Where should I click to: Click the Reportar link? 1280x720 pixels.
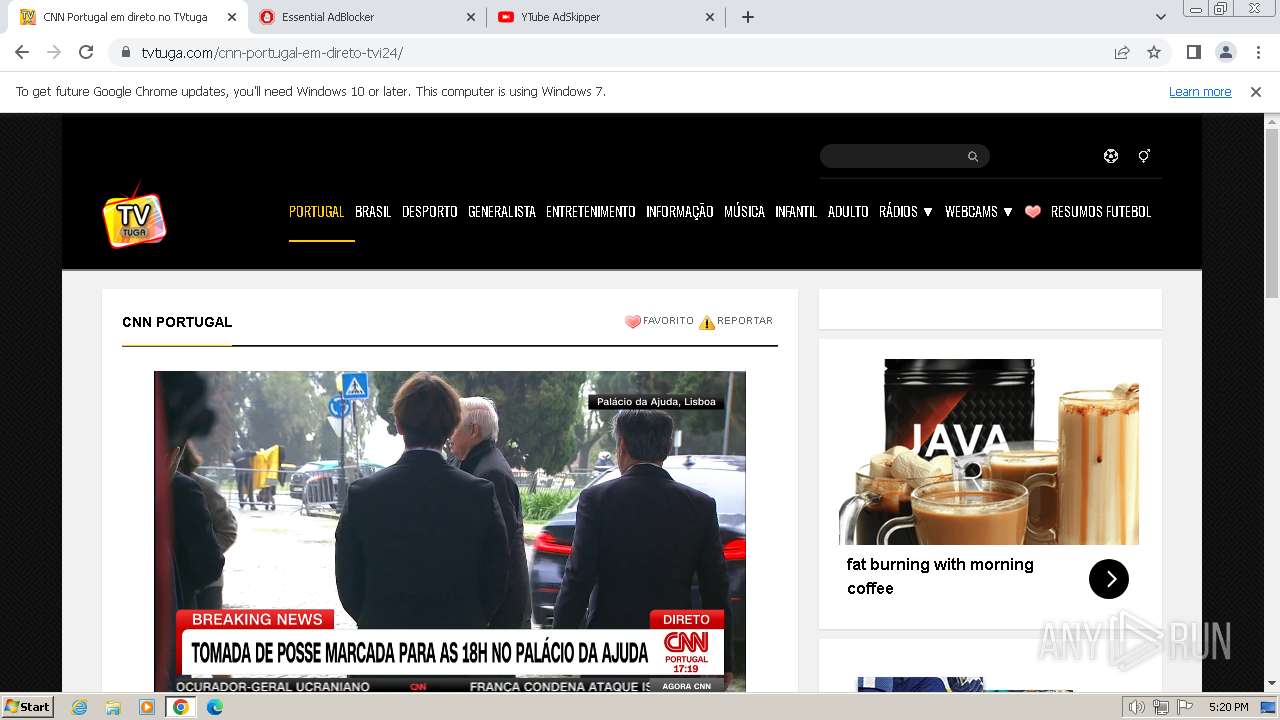(745, 321)
